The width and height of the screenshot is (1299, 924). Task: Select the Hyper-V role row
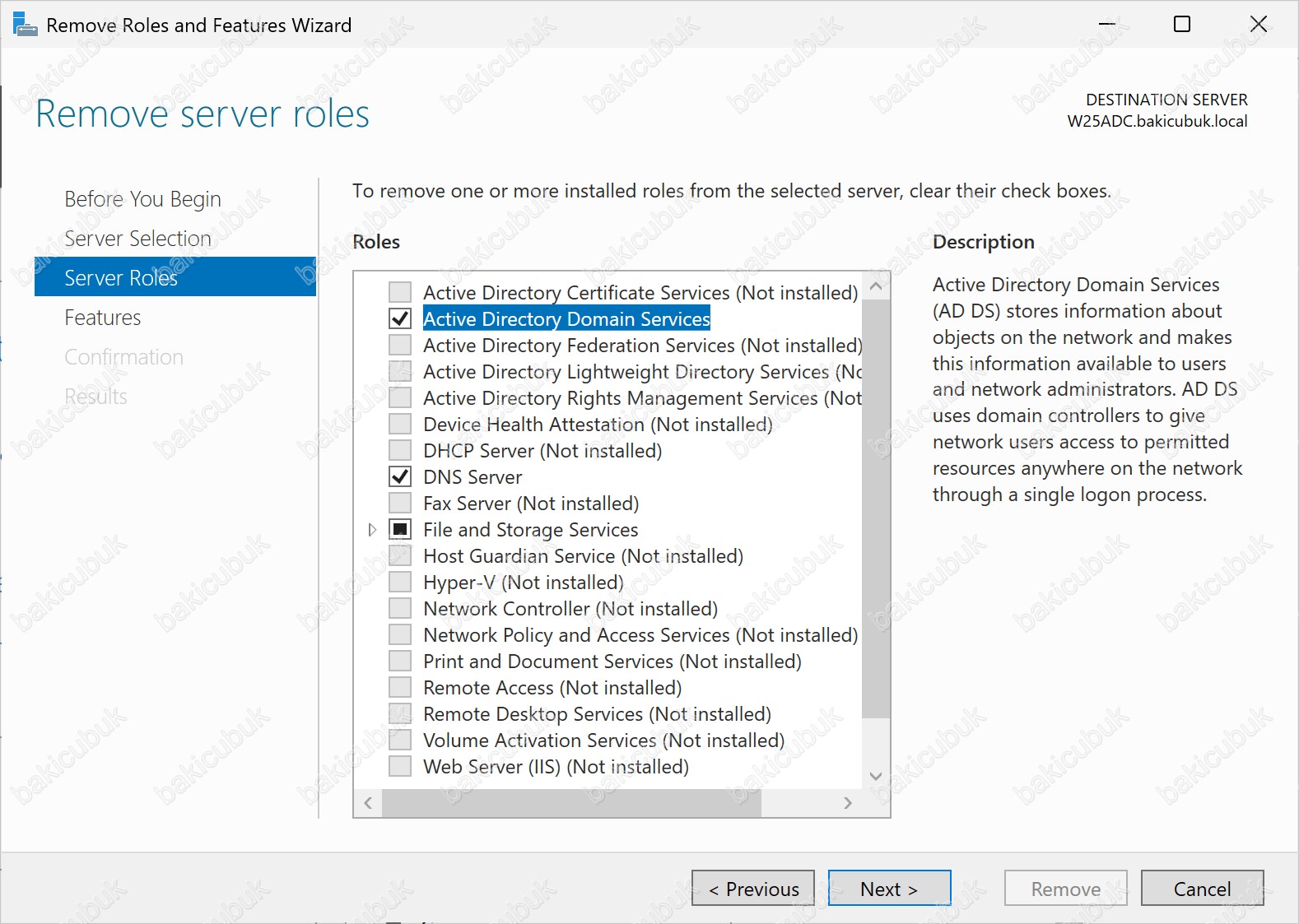[523, 583]
